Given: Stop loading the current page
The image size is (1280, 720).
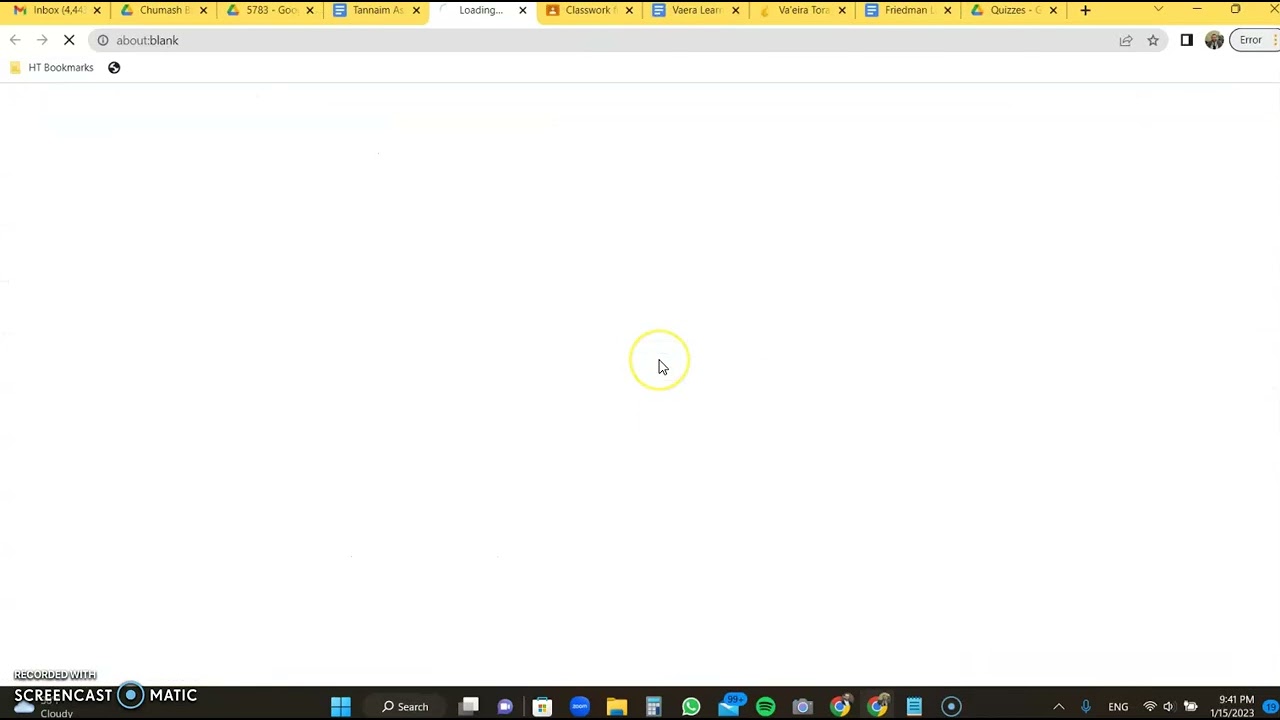Looking at the screenshot, I should [69, 40].
